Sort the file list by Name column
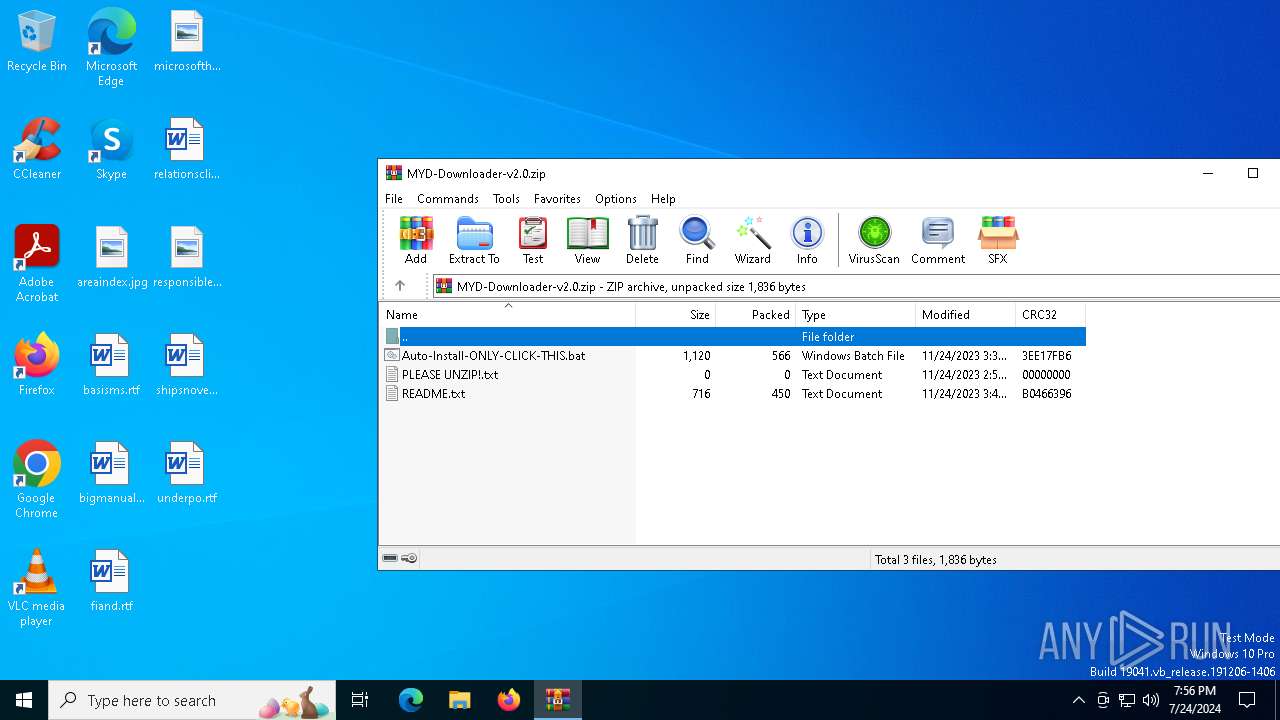 pyautogui.click(x=507, y=314)
